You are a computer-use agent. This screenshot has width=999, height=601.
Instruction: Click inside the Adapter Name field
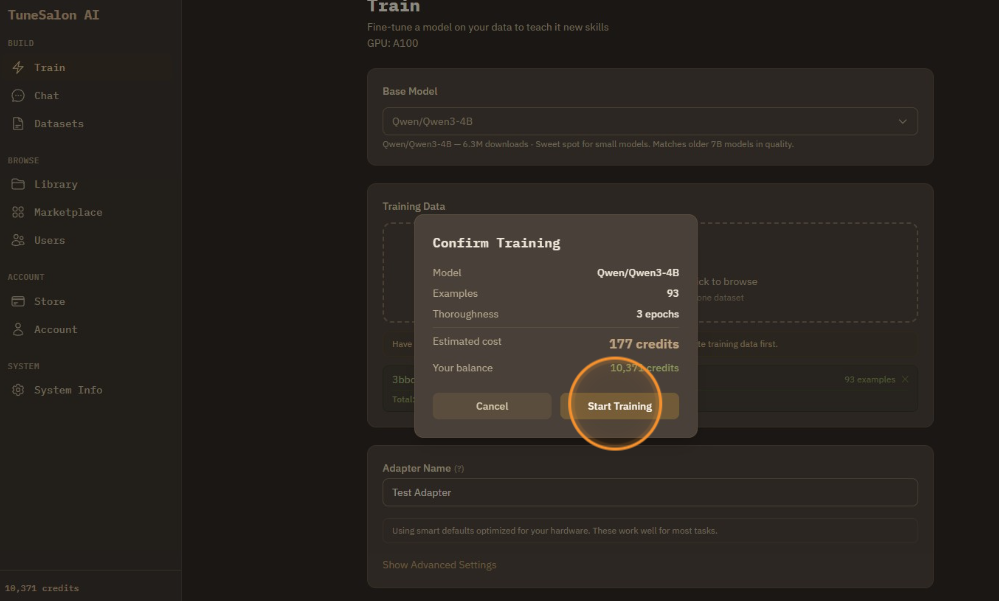[x=650, y=492]
